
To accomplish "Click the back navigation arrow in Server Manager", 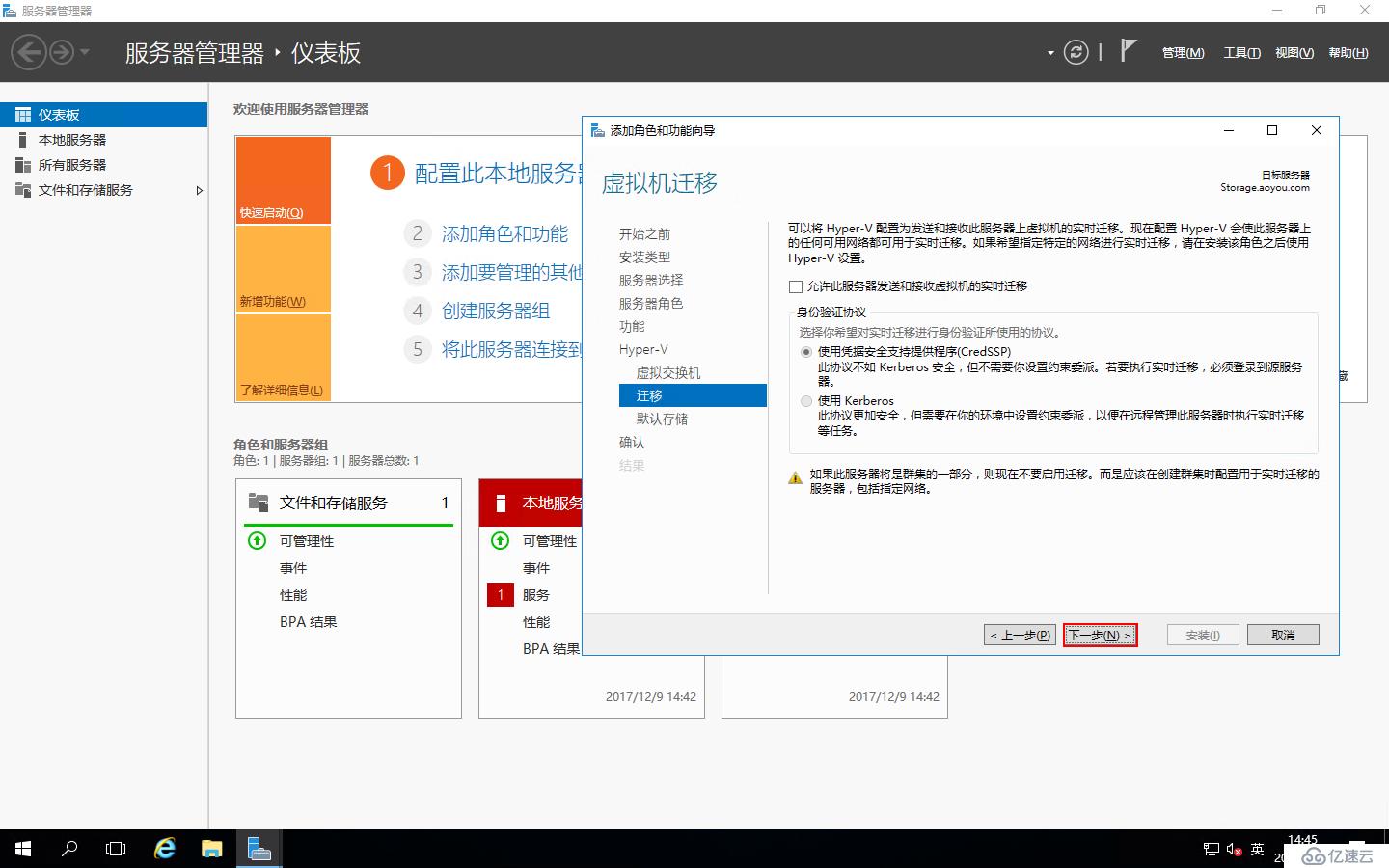I will click(x=29, y=52).
